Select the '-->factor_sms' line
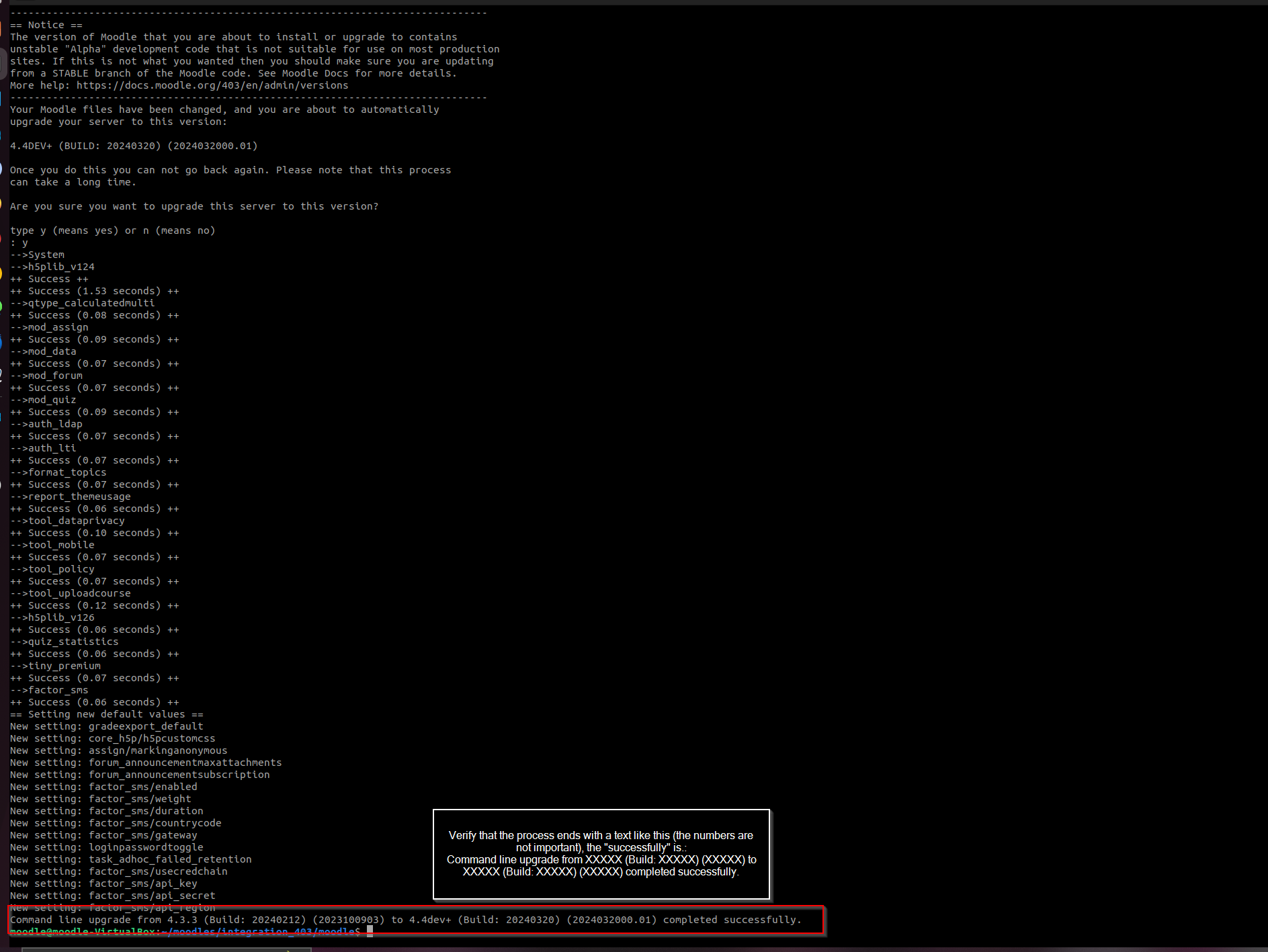1268x952 pixels. [x=50, y=690]
